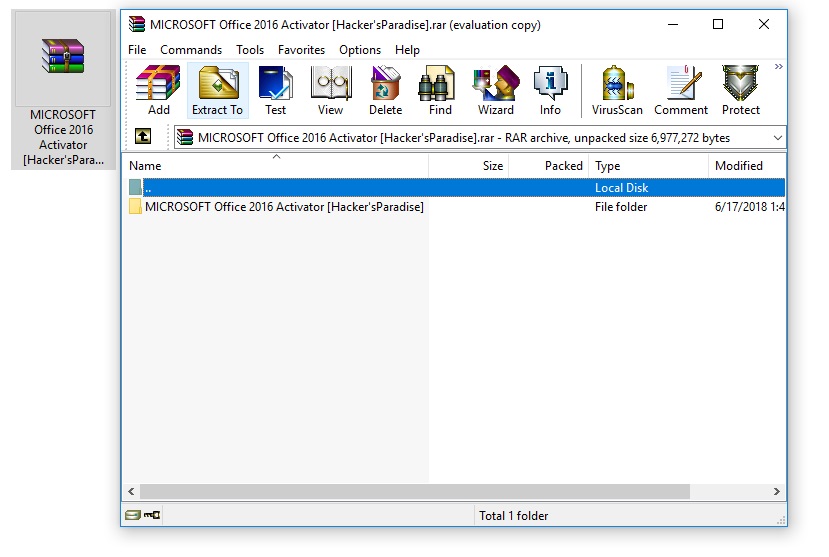Viewport: 829px width, 557px height.
Task: Sort by Size column header
Action: point(468,165)
